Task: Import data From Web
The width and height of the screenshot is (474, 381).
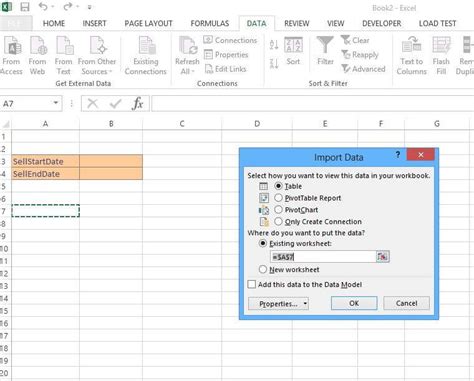Action: (37, 56)
